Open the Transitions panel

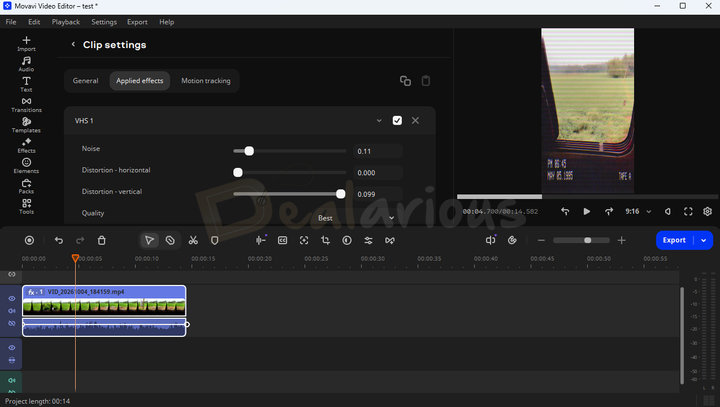coord(26,105)
